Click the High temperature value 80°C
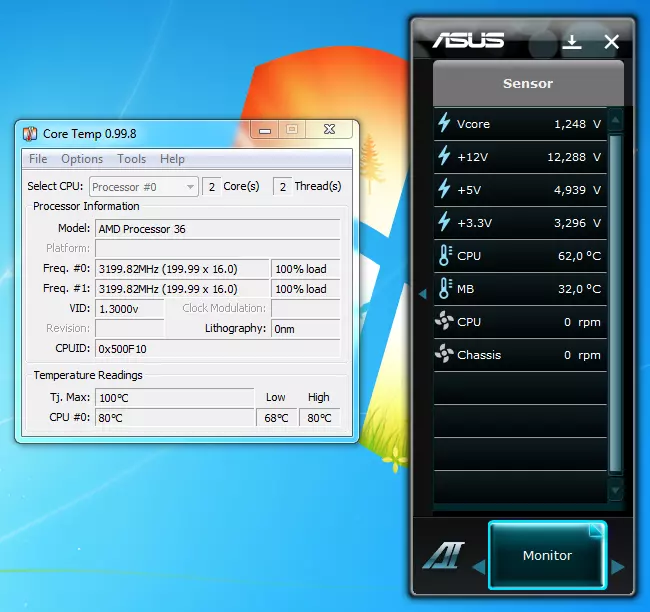 tap(320, 418)
